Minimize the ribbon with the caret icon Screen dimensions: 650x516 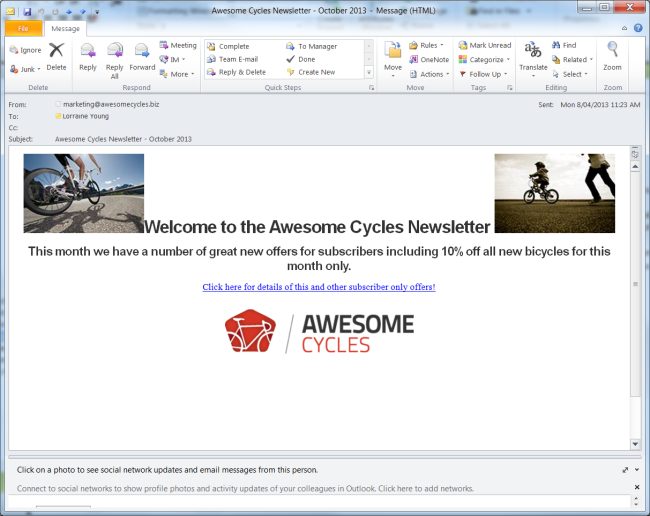tap(624, 28)
